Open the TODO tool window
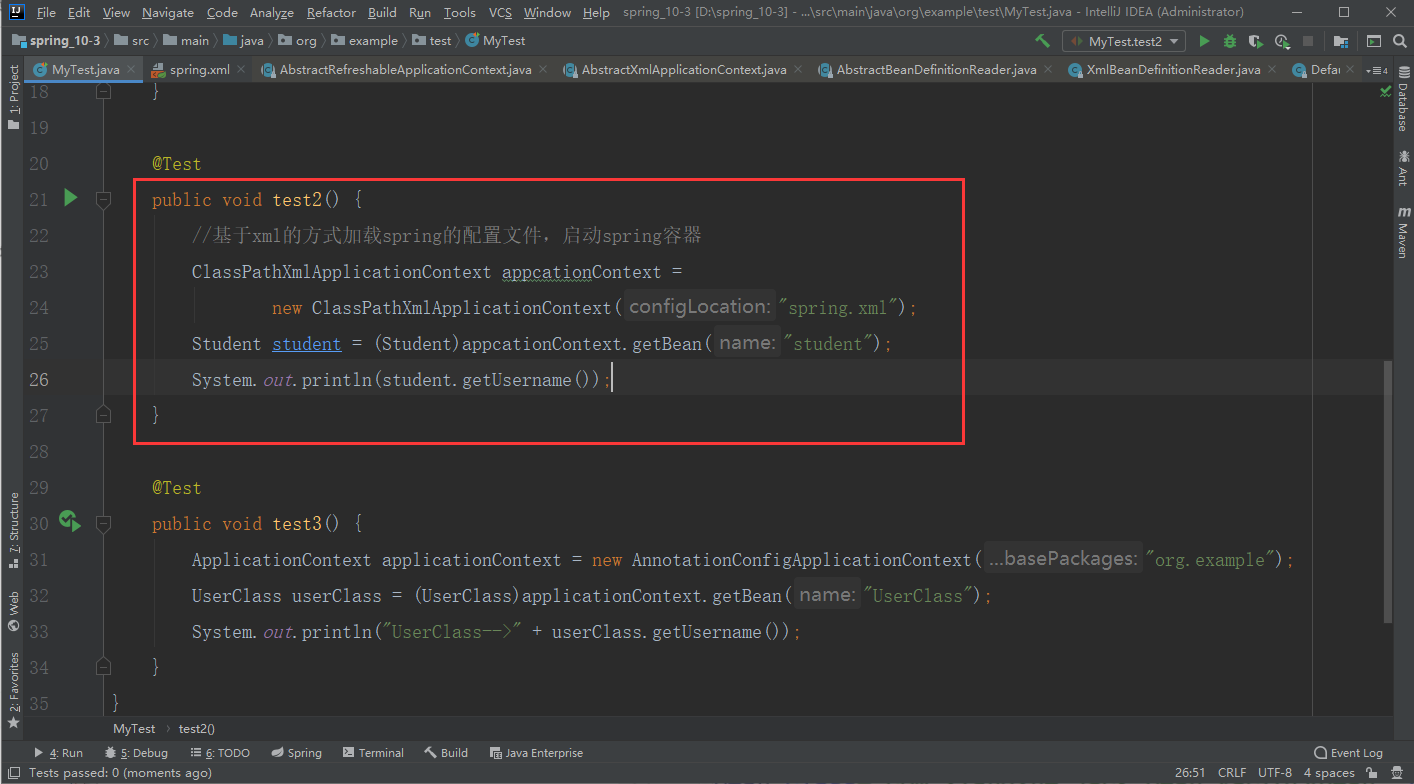The height and width of the screenshot is (784, 1414). point(219,753)
